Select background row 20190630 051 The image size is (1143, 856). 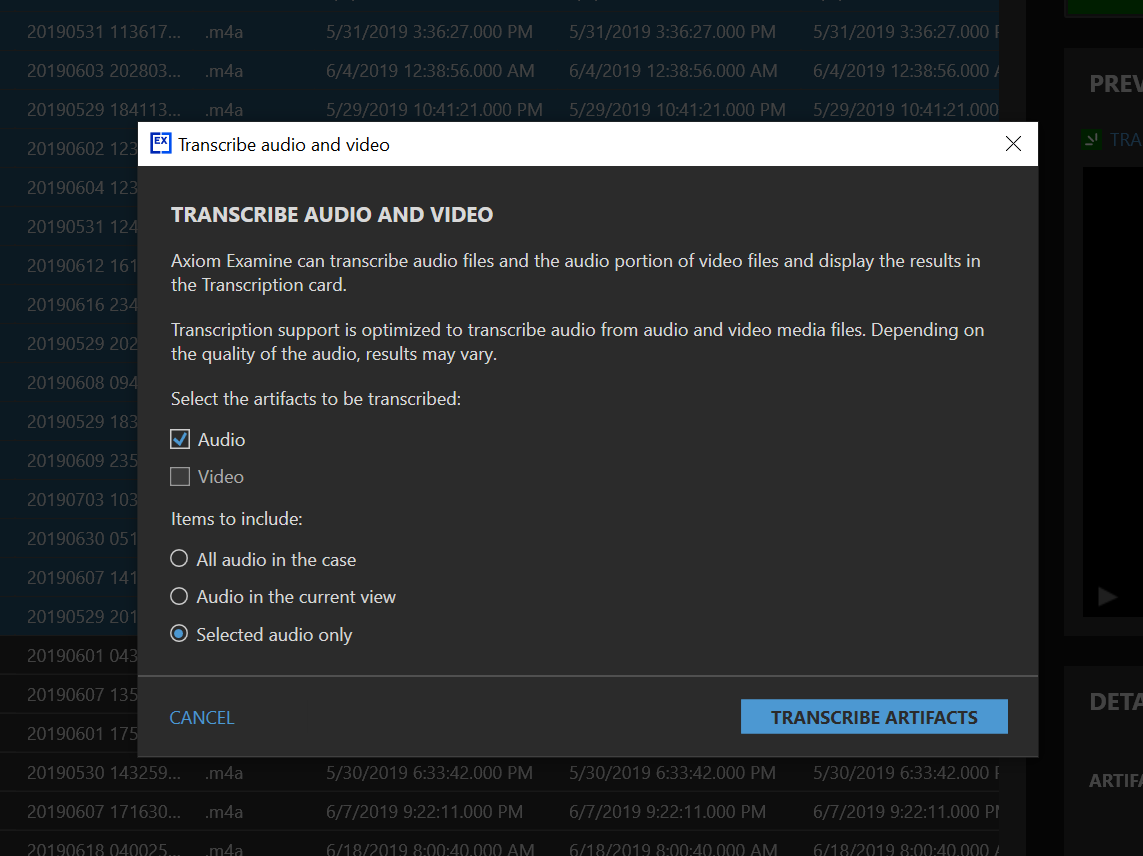pos(69,538)
